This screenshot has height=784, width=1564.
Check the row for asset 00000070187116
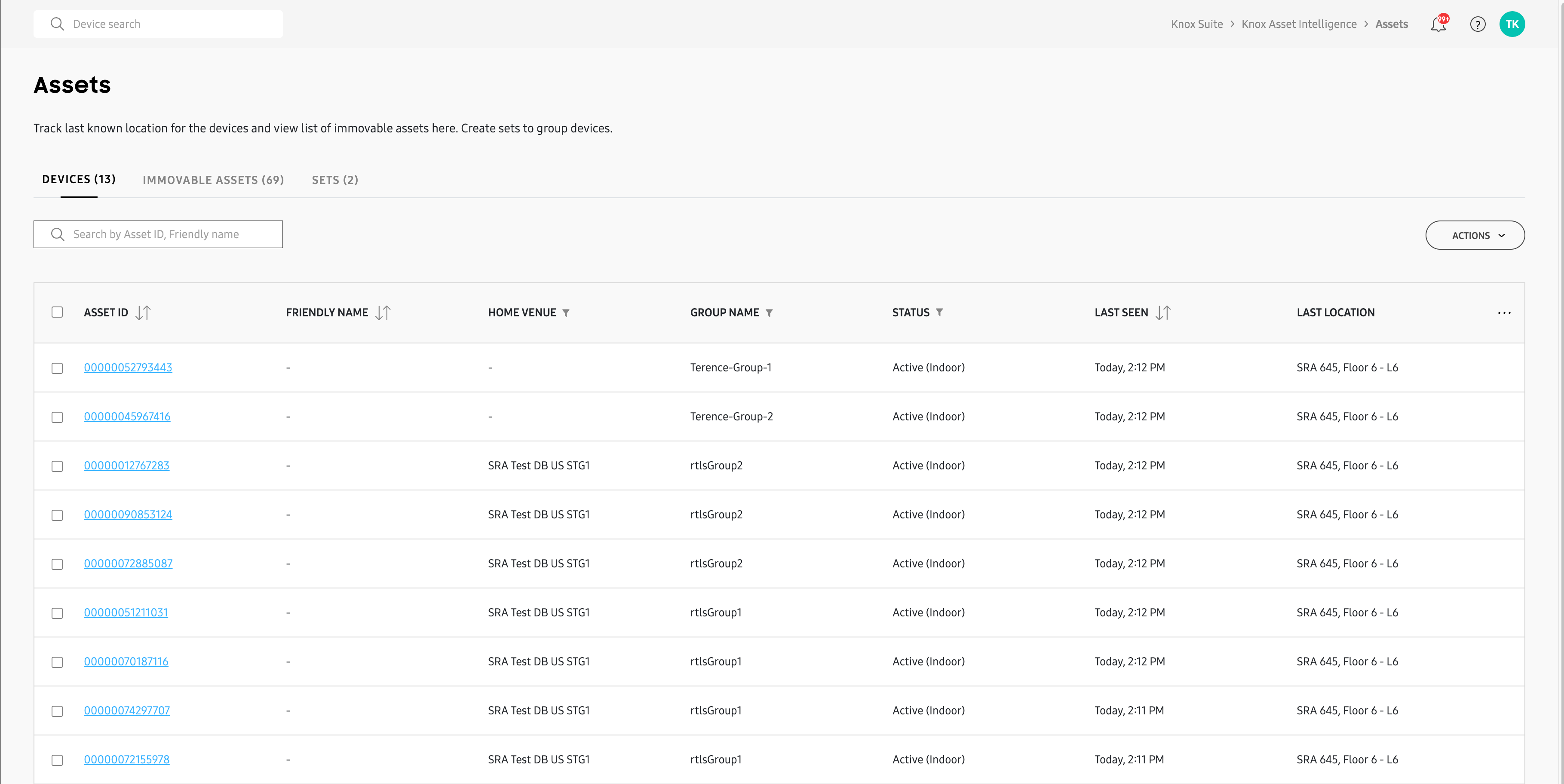[57, 663]
